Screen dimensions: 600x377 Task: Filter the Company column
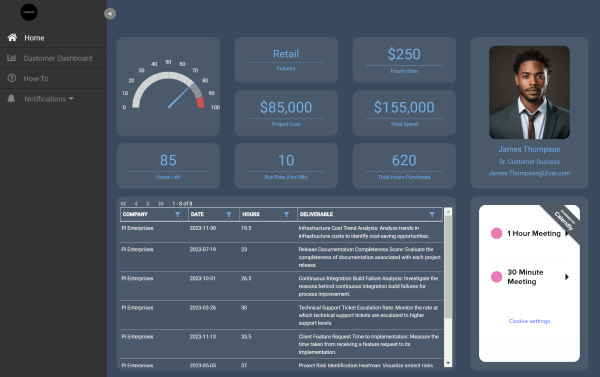coord(178,215)
